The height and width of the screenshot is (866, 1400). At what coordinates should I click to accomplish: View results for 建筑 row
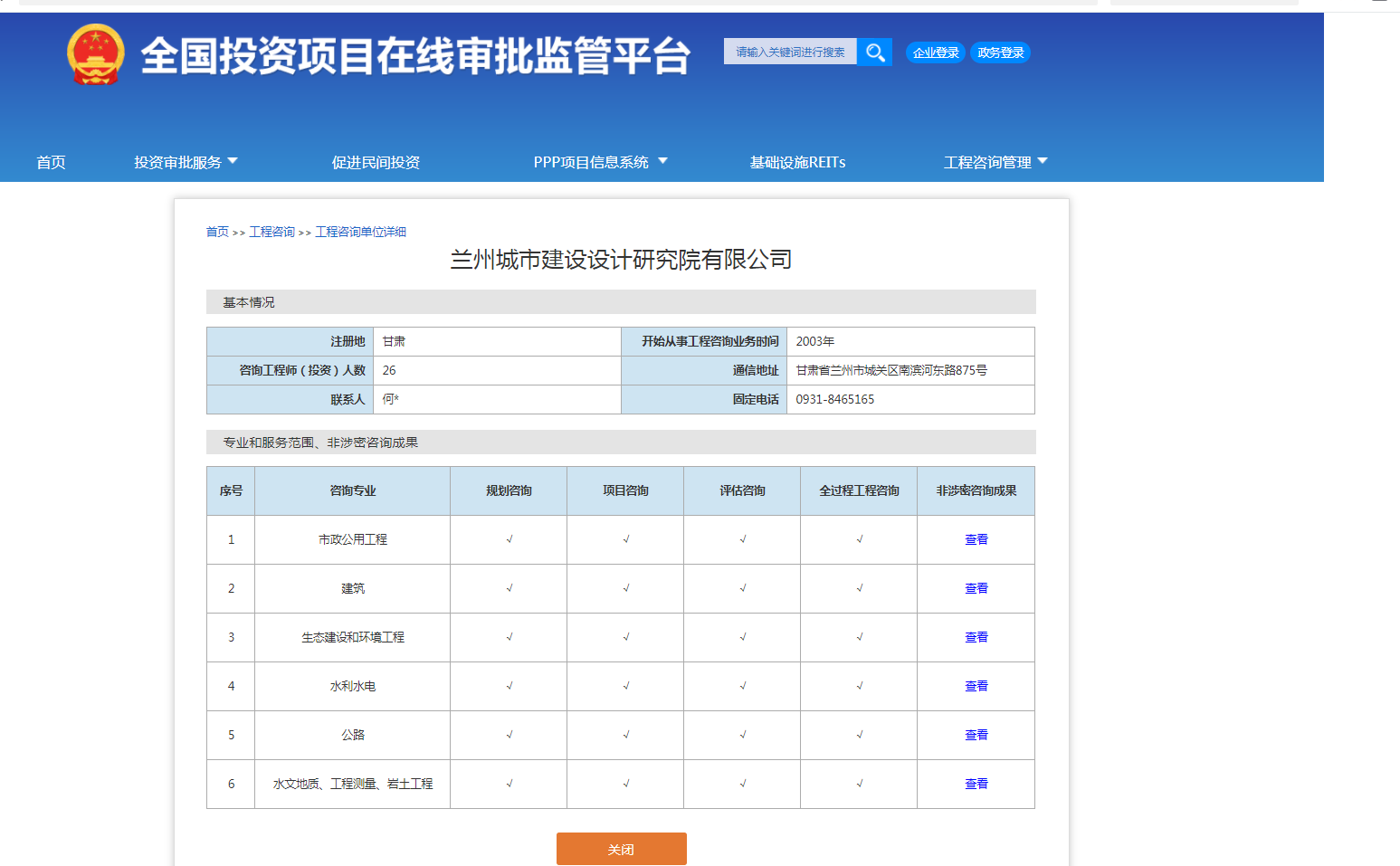pyautogui.click(x=976, y=588)
